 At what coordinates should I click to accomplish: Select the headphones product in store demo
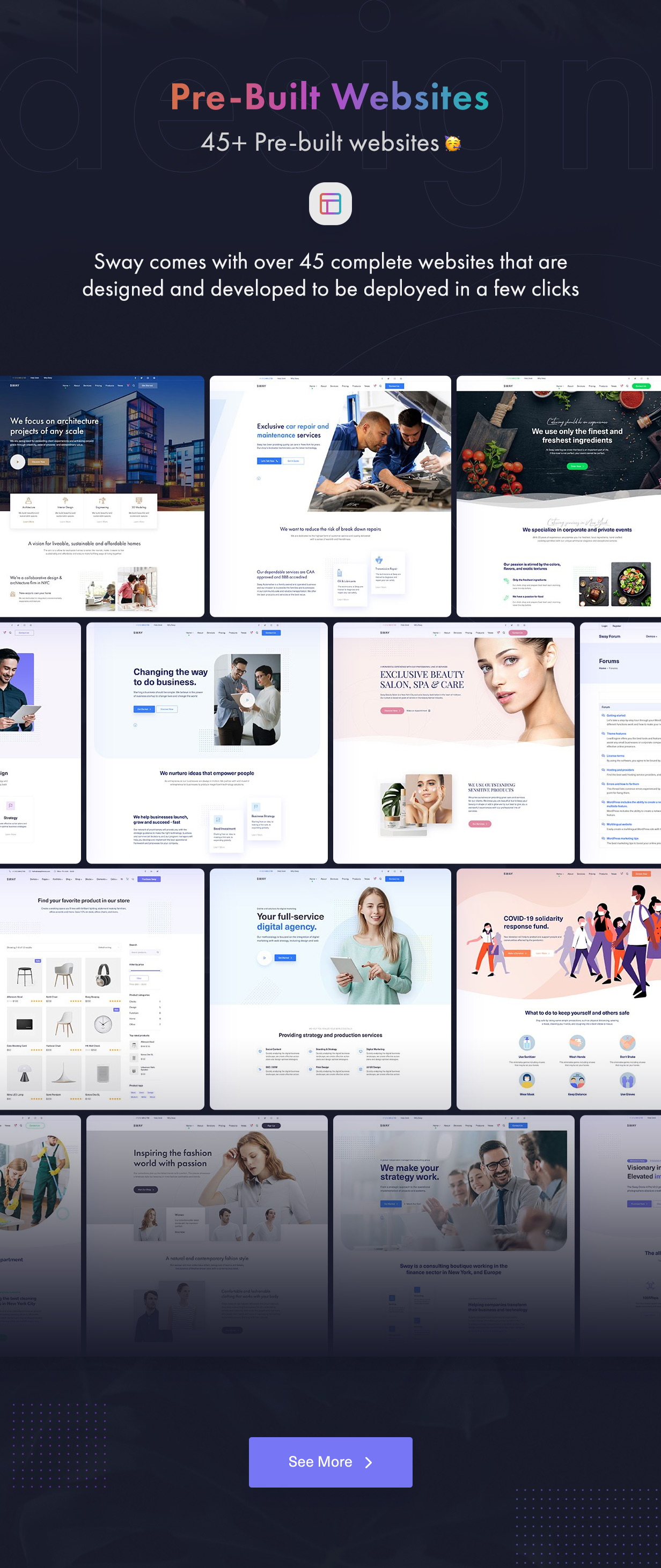pos(102,974)
